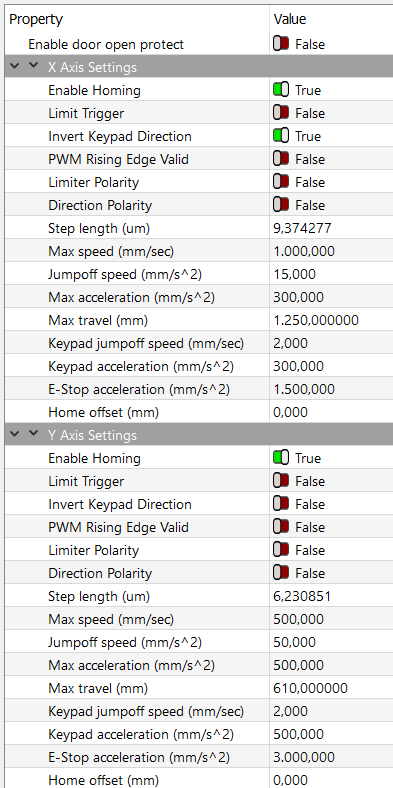Image resolution: width=393 pixels, height=788 pixels.
Task: Enable Y Axis Limit Trigger toggle
Action: pyautogui.click(x=281, y=481)
